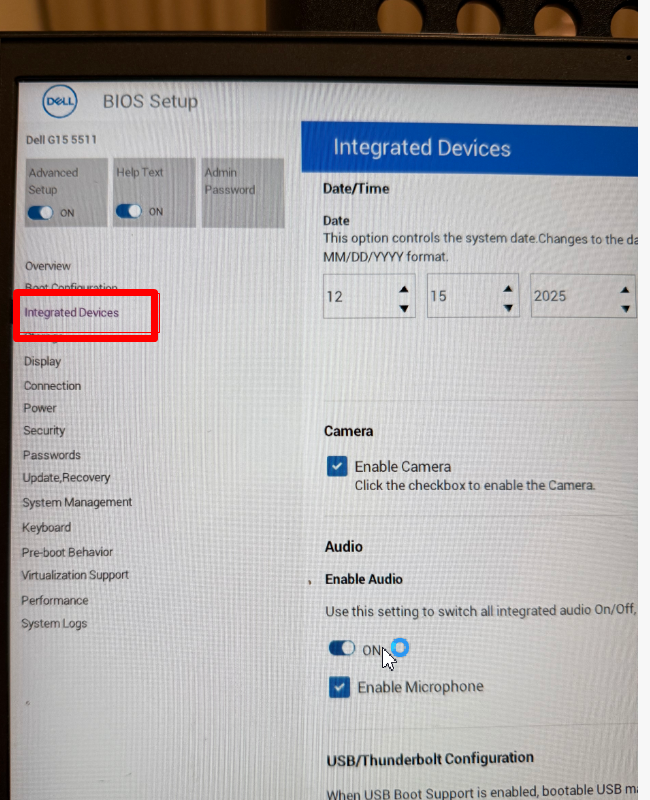The height and width of the screenshot is (800, 650).
Task: Decrease the month value with down arrow
Action: coord(404,308)
